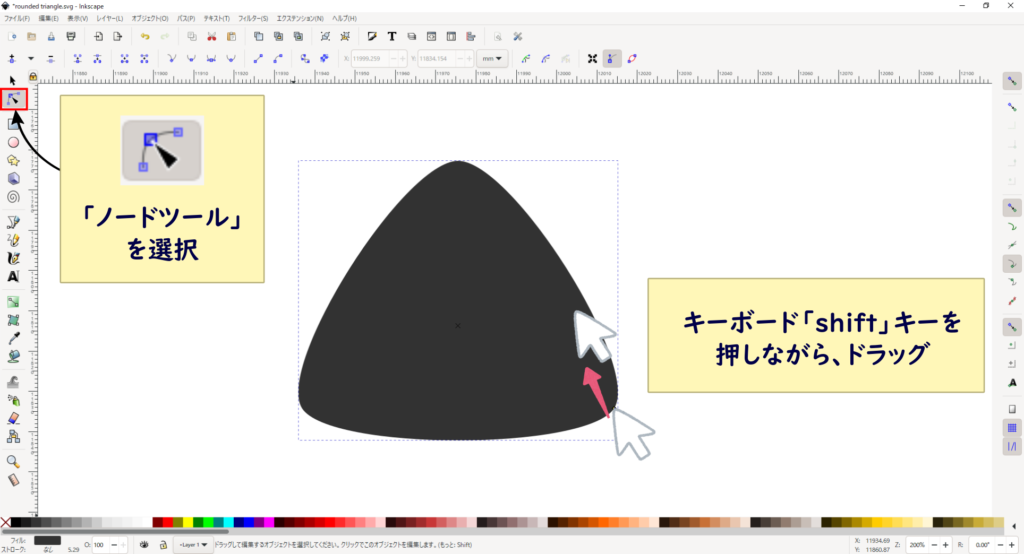The image size is (1024, 554).
Task: Select the Ellipse tool
Action: click(x=13, y=142)
